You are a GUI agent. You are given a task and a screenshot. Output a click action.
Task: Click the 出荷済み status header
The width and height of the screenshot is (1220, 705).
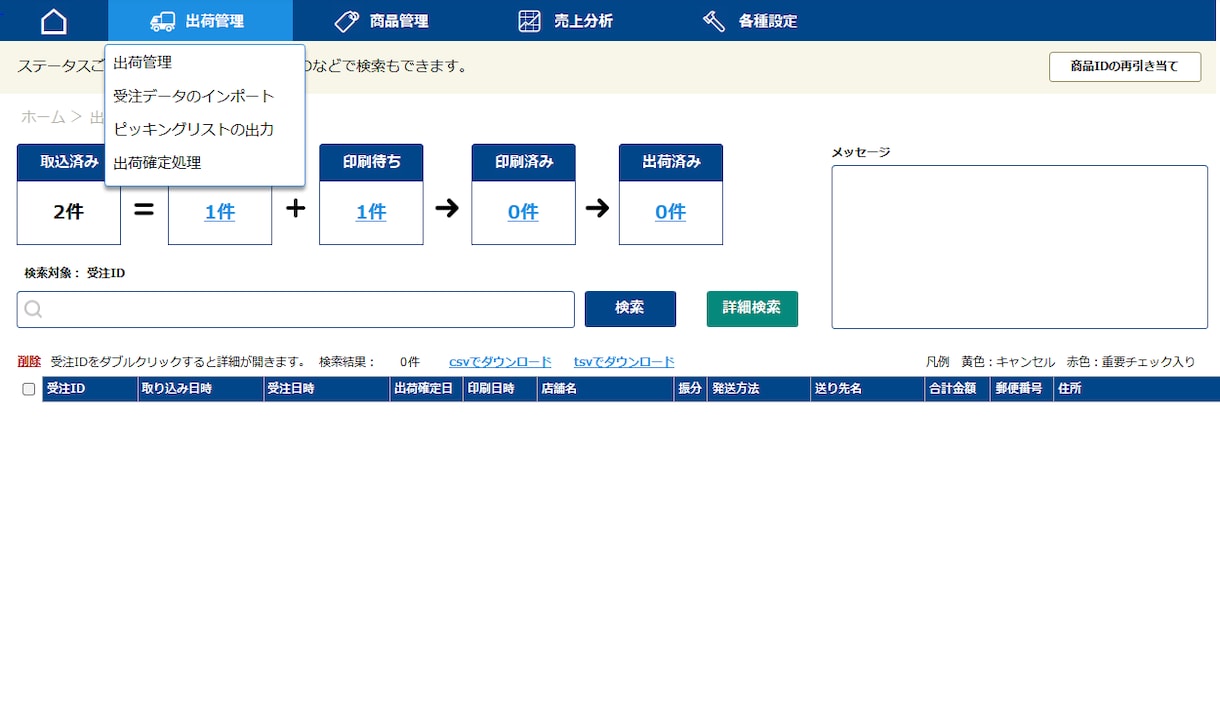[670, 162]
